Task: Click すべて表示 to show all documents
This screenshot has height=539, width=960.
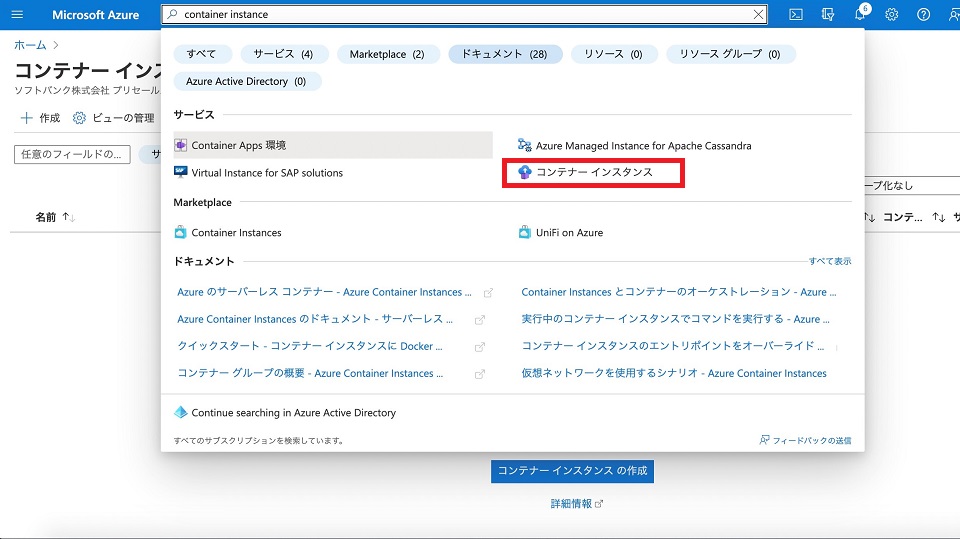Action: click(x=830, y=261)
